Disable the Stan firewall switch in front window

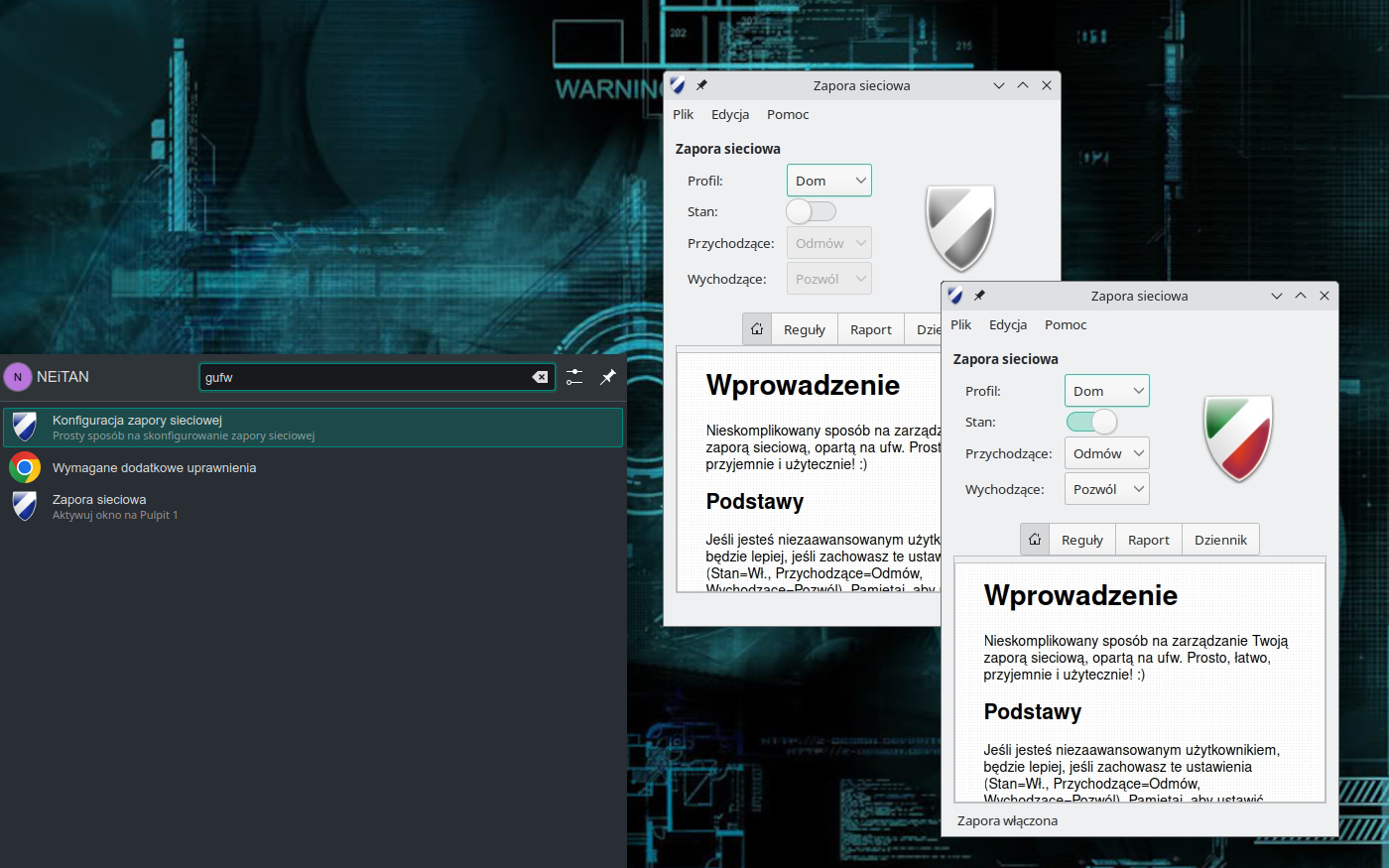point(1091,422)
